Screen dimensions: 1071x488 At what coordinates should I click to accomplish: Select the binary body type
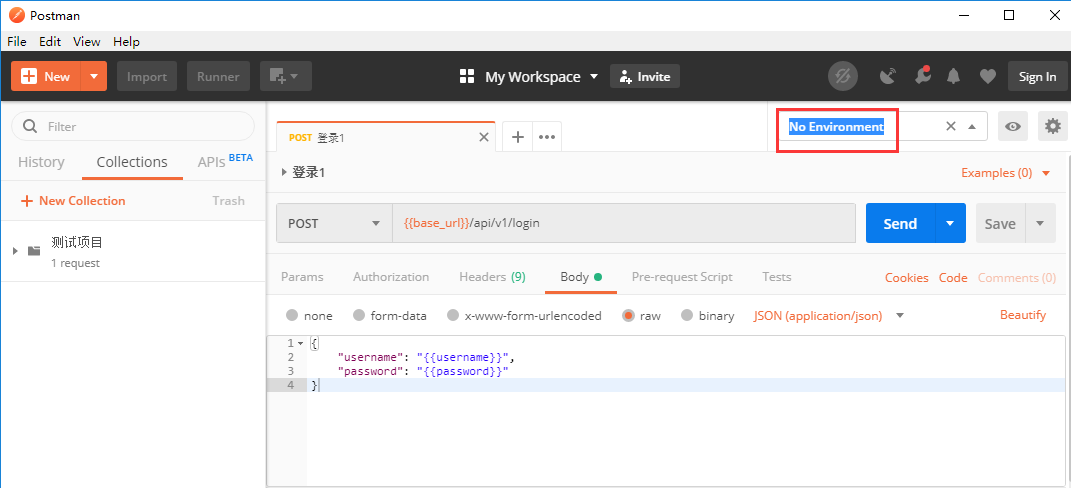(x=687, y=315)
